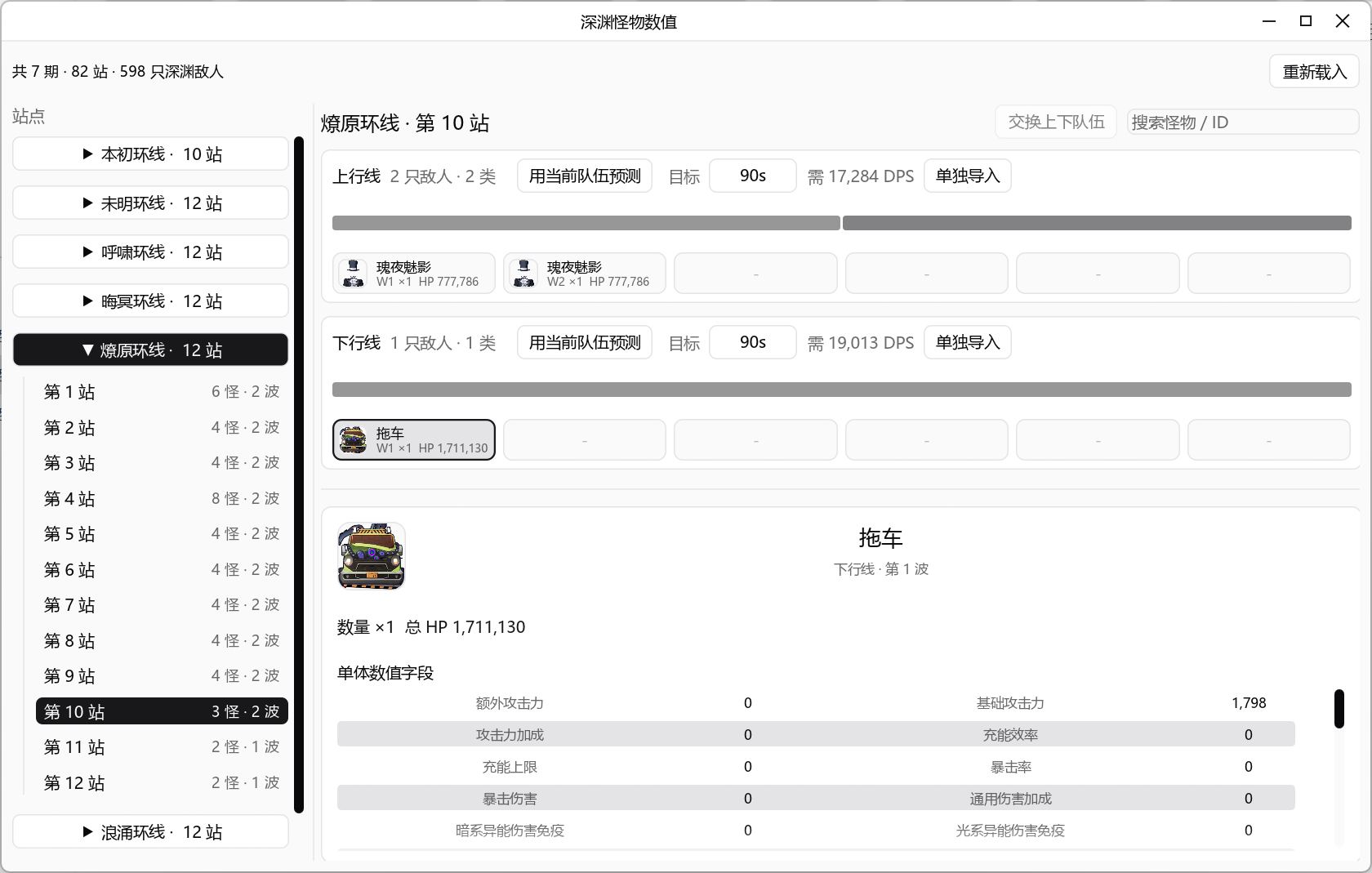Viewport: 1372px width, 873px height.
Task: Select 第 7 站 in the list
Action: [x=162, y=605]
